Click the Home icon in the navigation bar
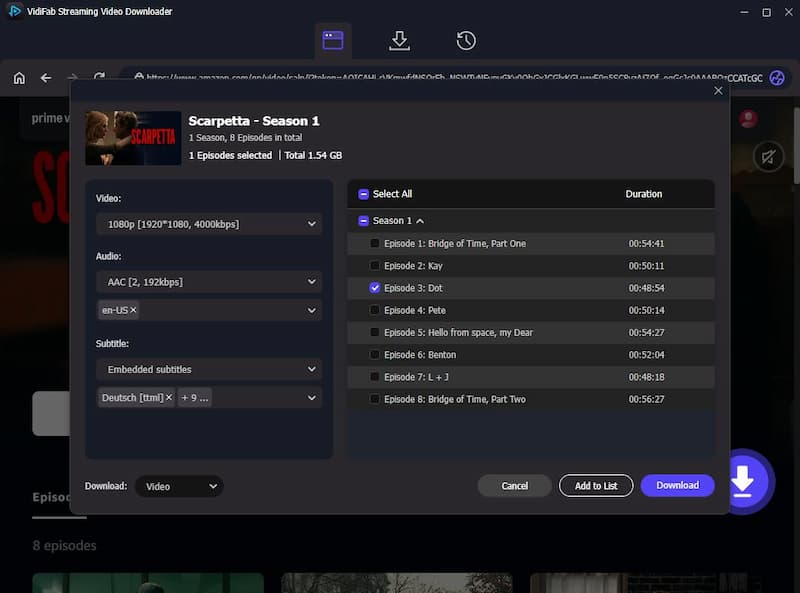The height and width of the screenshot is (593, 800). click(x=18, y=77)
